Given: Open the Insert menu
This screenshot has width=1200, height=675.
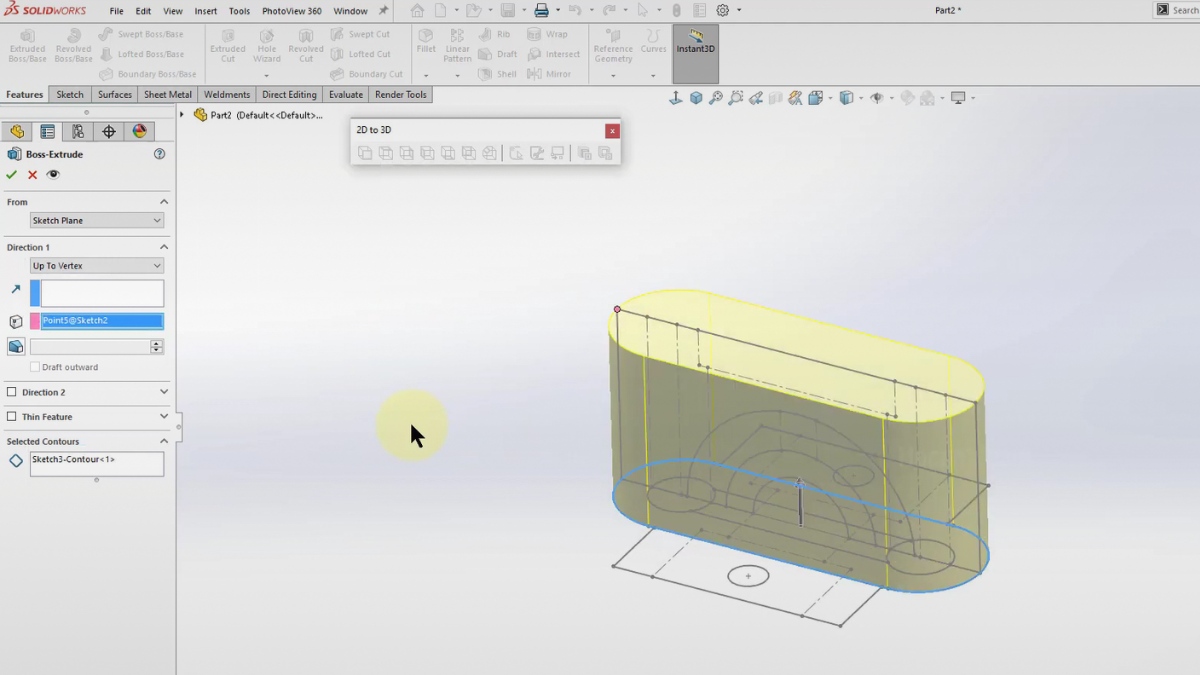Looking at the screenshot, I should (206, 11).
